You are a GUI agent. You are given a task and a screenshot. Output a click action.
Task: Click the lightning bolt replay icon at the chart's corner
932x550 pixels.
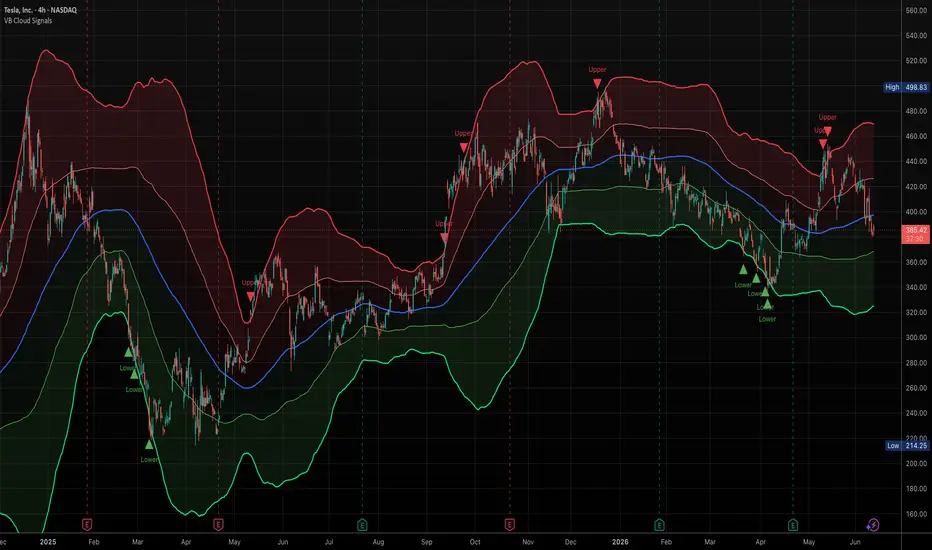(x=872, y=524)
